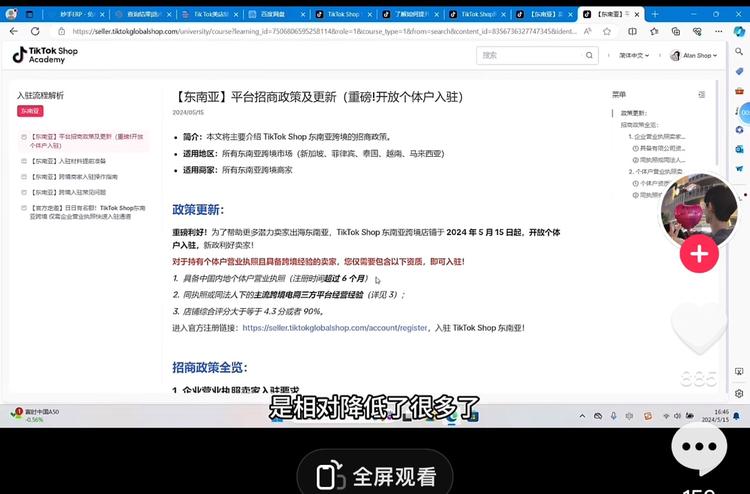Viewport: 750px width, 494px height.
Task: Open the Alan Shop account dropdown
Action: [694, 55]
